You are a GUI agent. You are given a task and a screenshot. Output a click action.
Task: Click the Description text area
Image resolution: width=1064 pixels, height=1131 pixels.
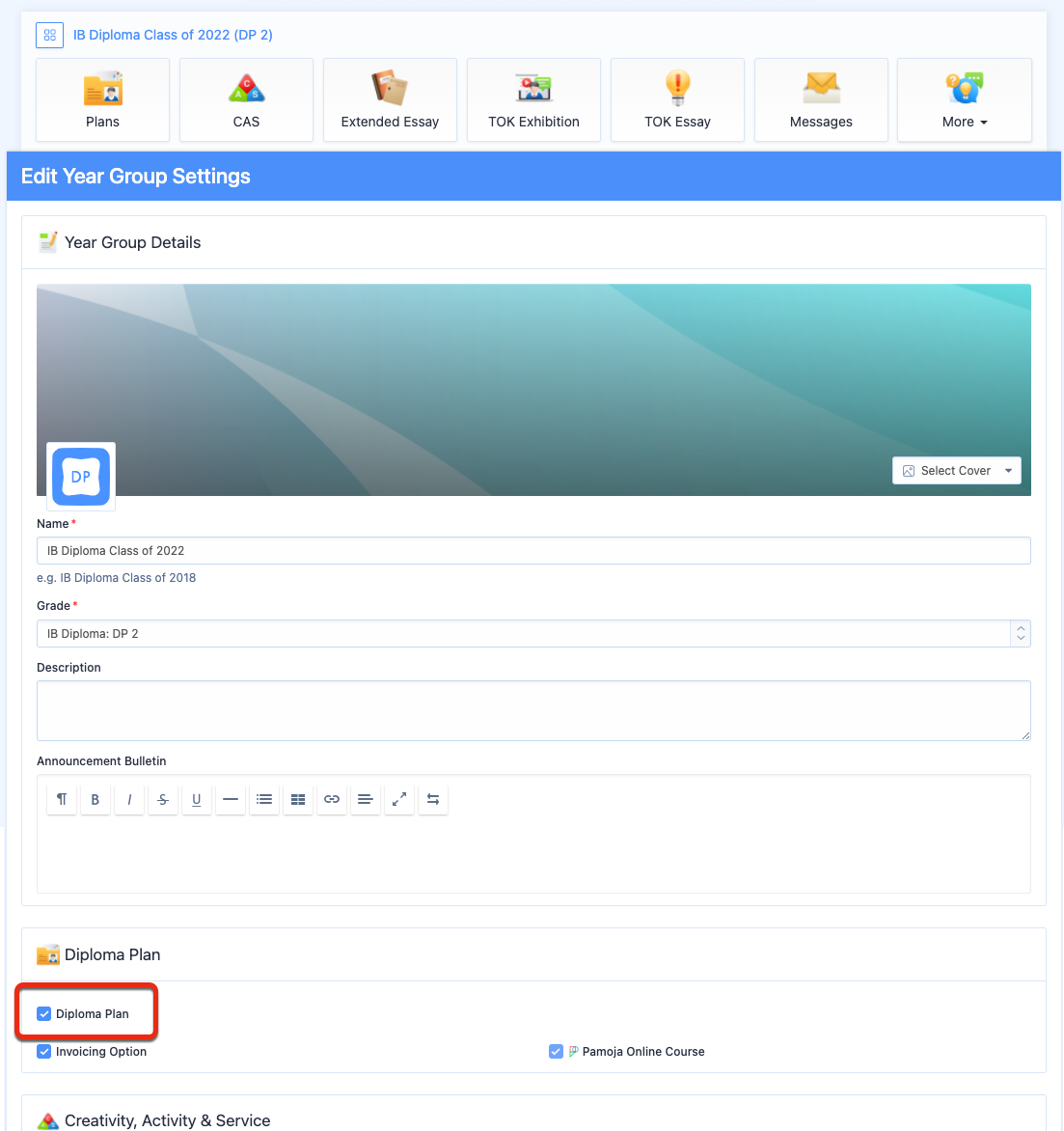pyautogui.click(x=533, y=710)
